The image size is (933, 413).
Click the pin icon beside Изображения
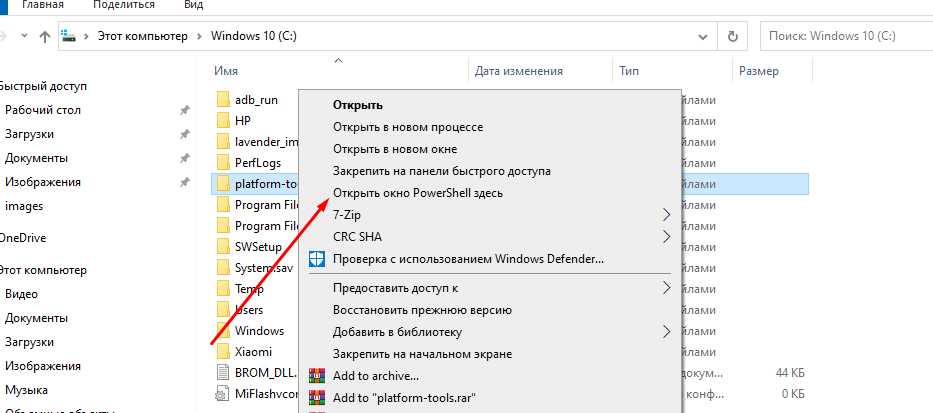click(x=184, y=182)
